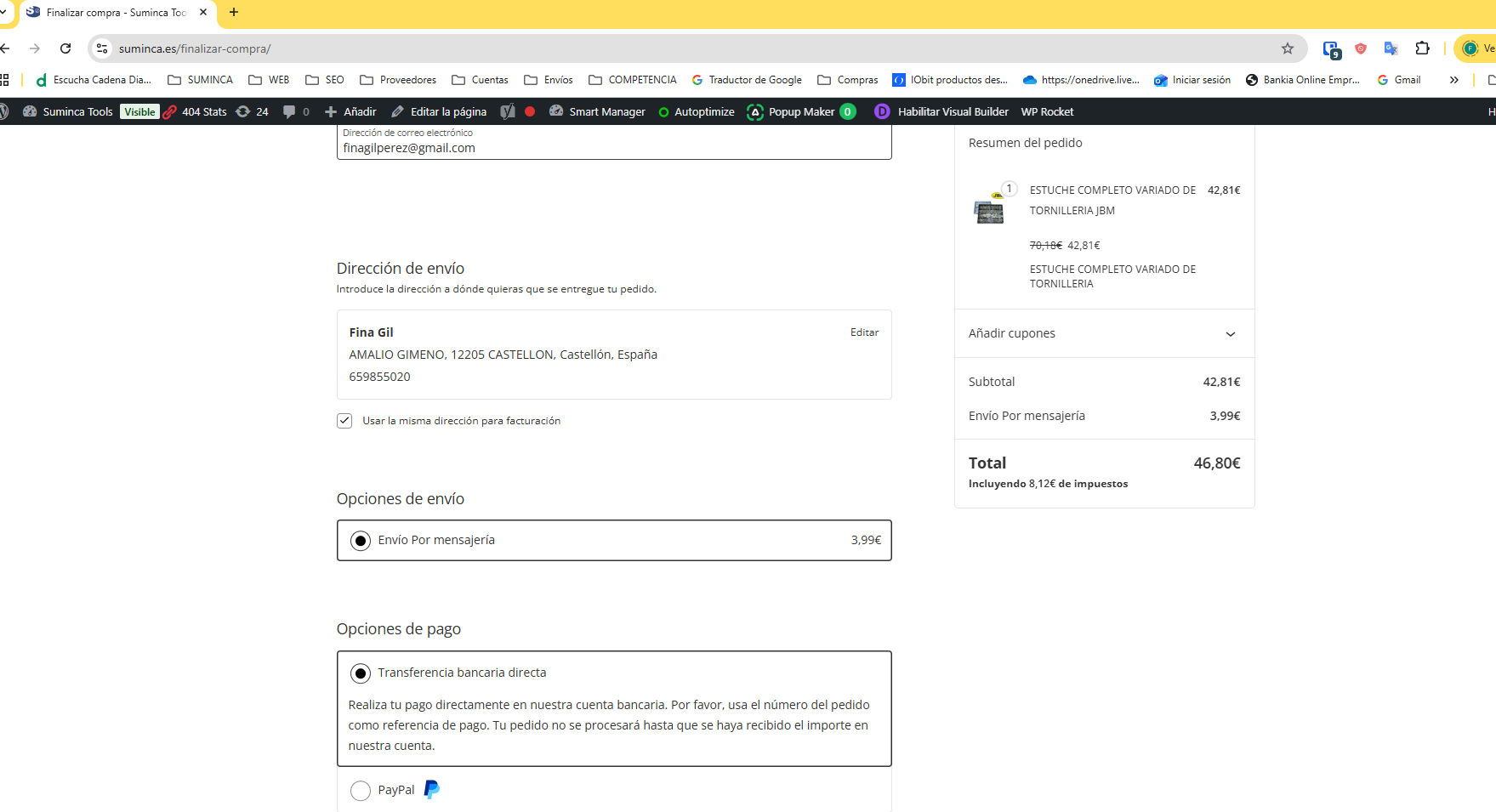Bookmark this page with star icon
Screen dimensions: 1496x812
coord(1287,48)
